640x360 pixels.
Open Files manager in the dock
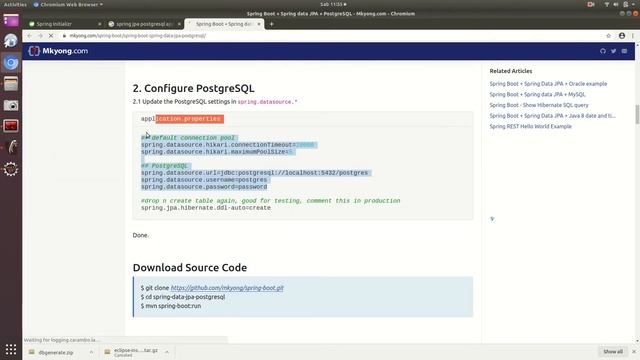click(x=11, y=84)
